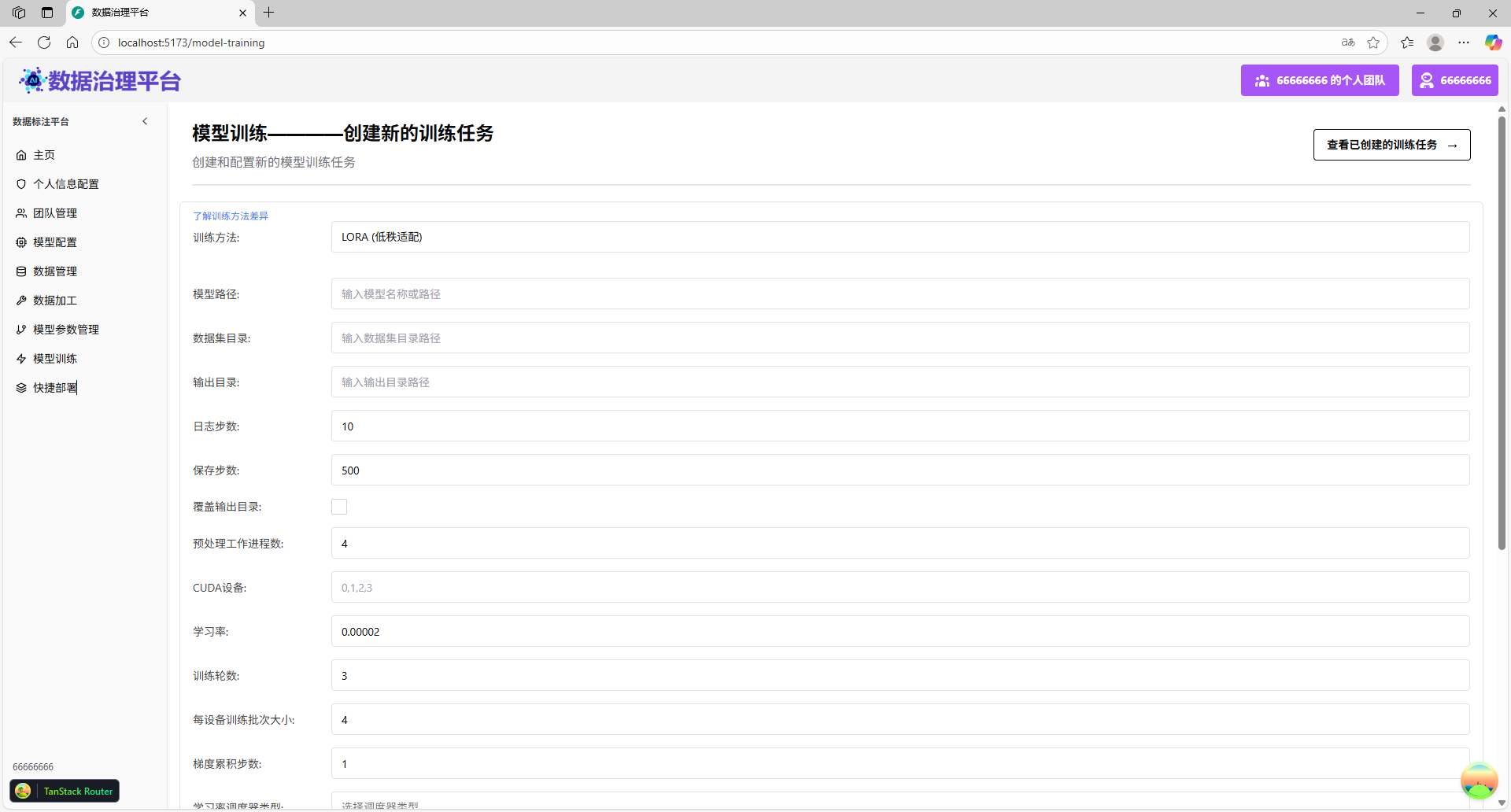Click the people icon for 团队管理
Image resolution: width=1511 pixels, height=812 pixels.
(x=21, y=213)
